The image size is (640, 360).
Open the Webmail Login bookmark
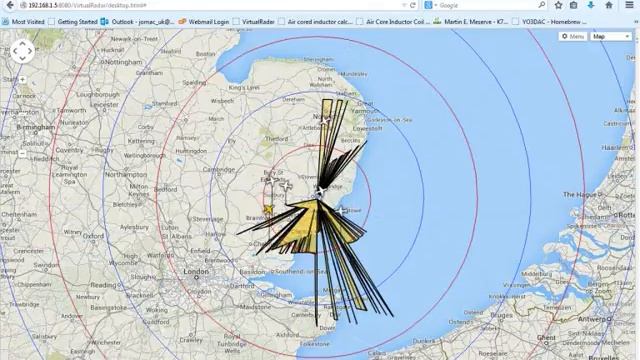[204, 22]
